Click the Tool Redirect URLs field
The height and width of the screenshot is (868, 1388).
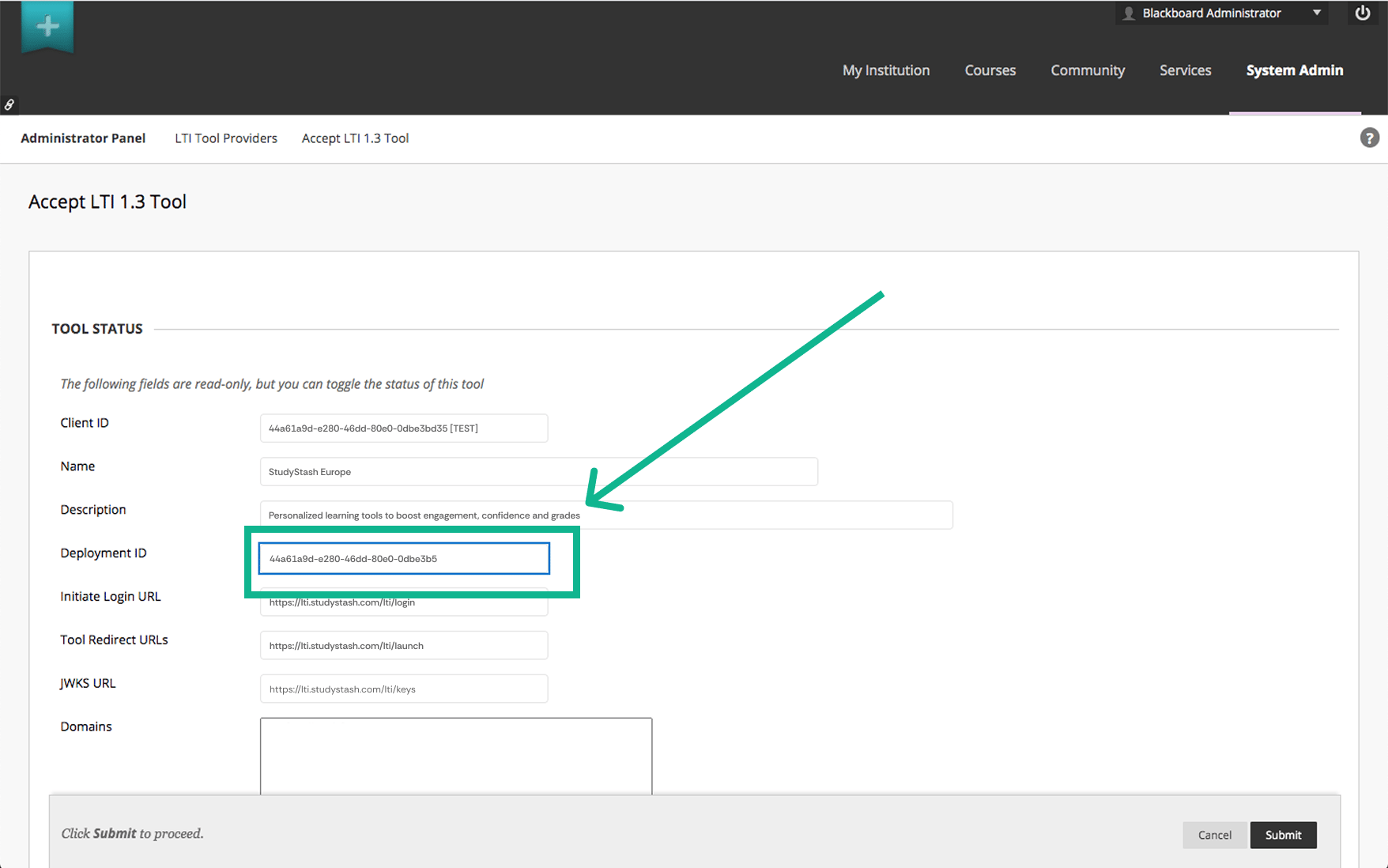point(404,646)
